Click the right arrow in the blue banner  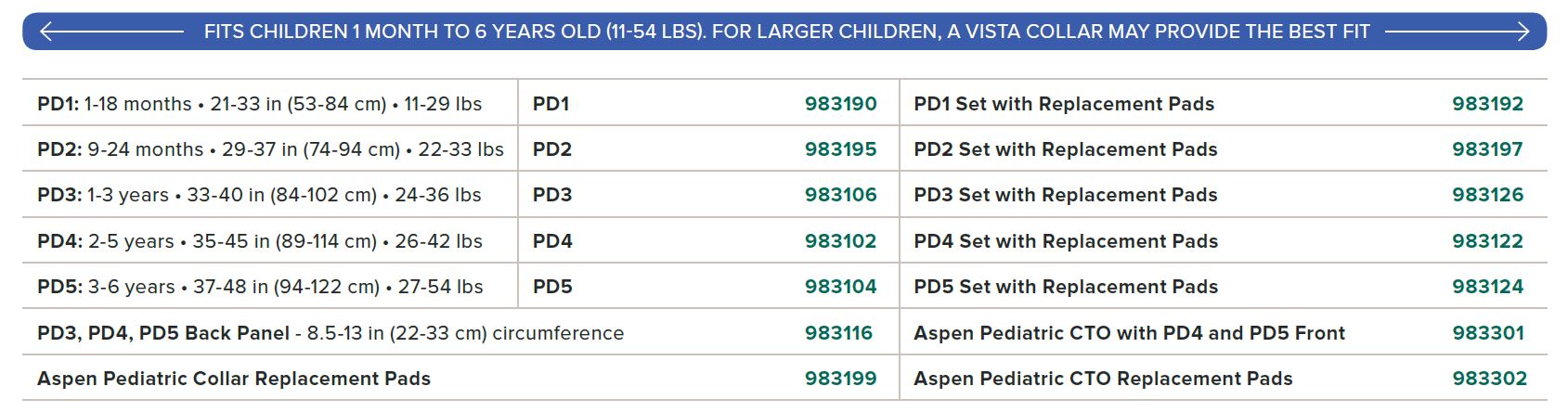1458,32
